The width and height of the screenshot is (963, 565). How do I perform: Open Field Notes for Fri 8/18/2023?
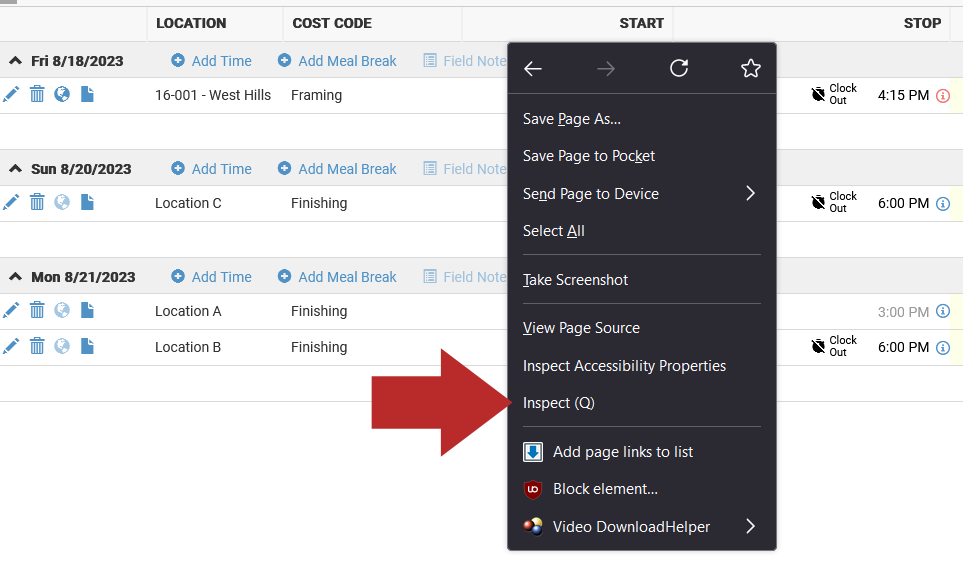(x=465, y=61)
